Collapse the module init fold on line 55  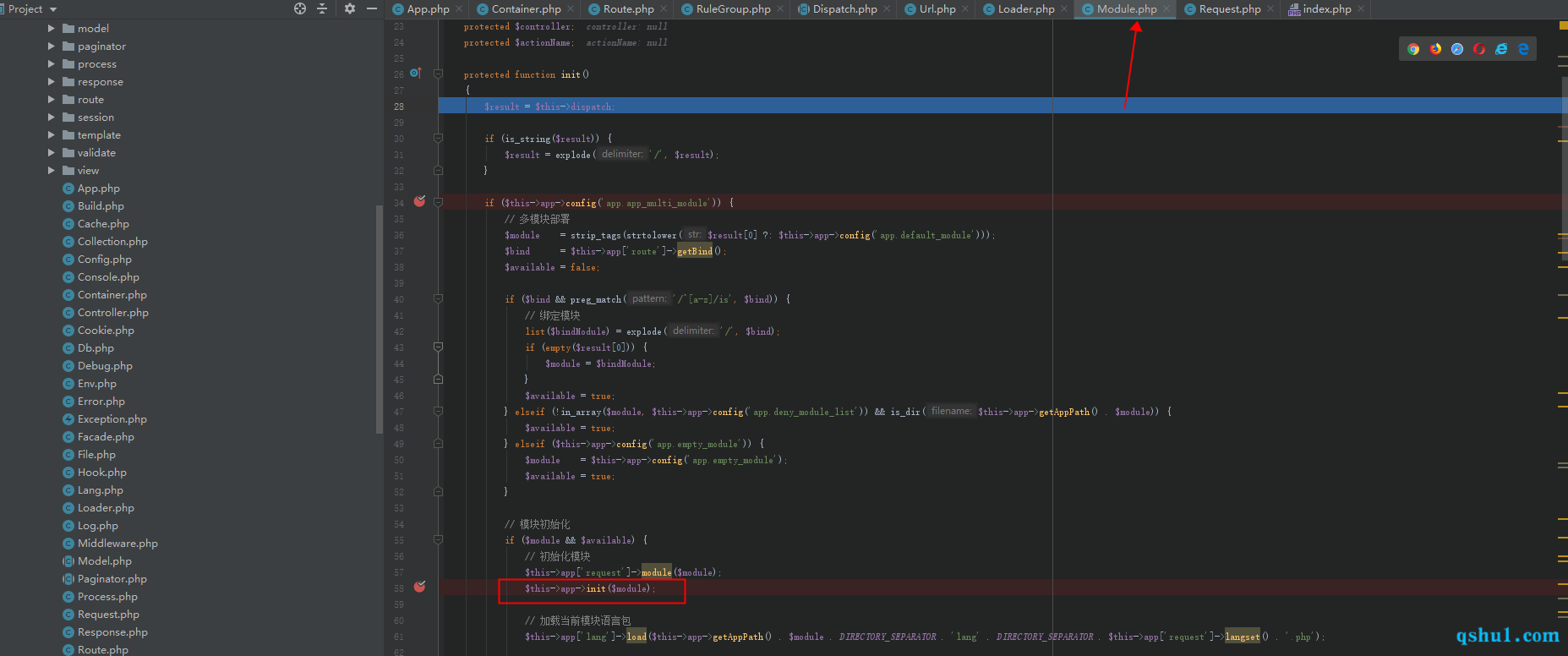438,540
